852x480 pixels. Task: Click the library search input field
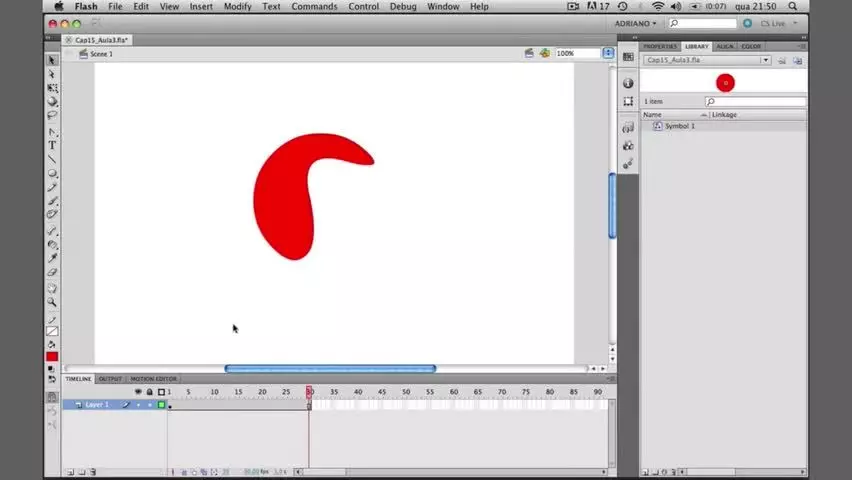coord(755,102)
